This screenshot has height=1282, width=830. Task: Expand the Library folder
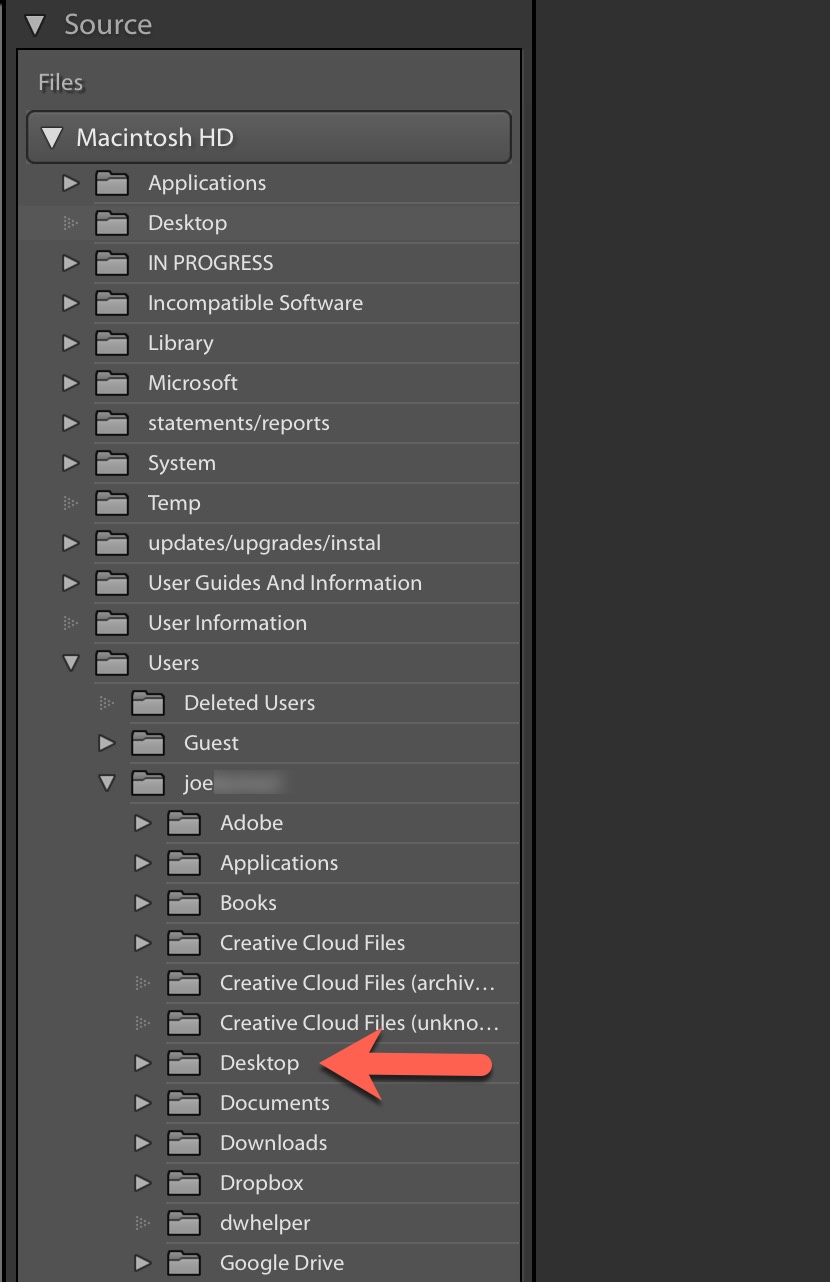(x=70, y=343)
